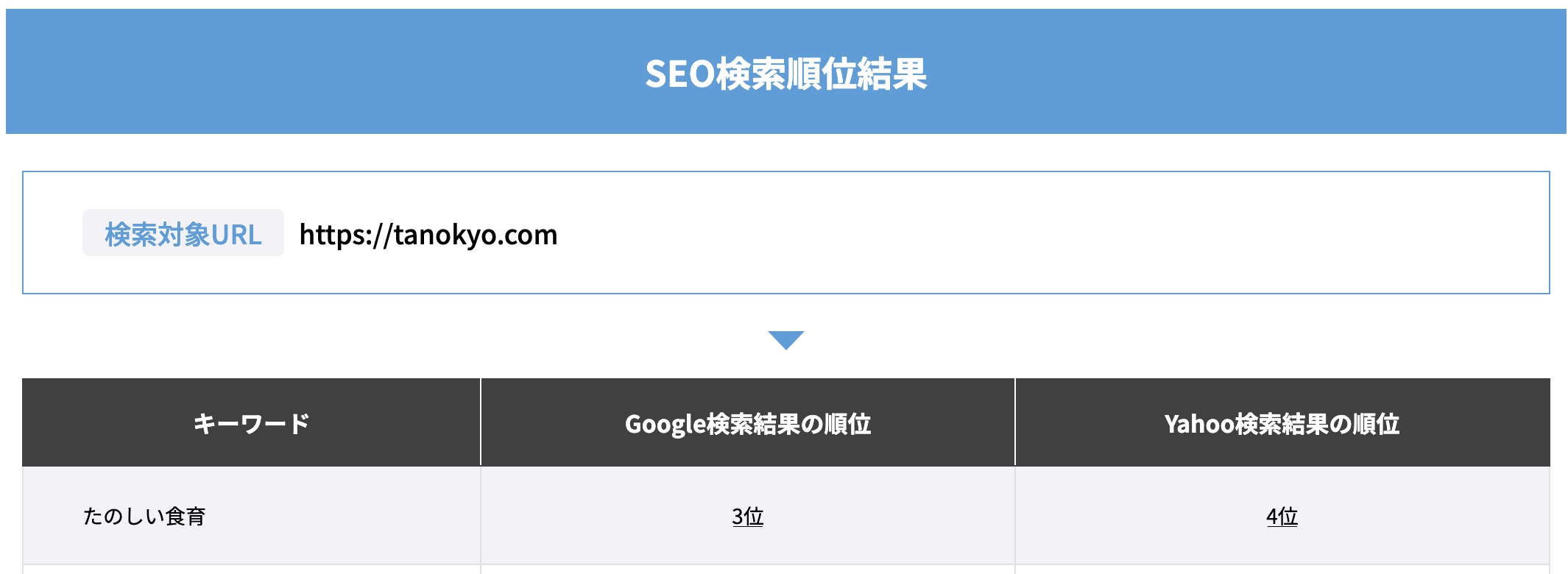Click inside the bordered URL display box
Viewport: 1568px width, 574px height.
coord(1031,233)
